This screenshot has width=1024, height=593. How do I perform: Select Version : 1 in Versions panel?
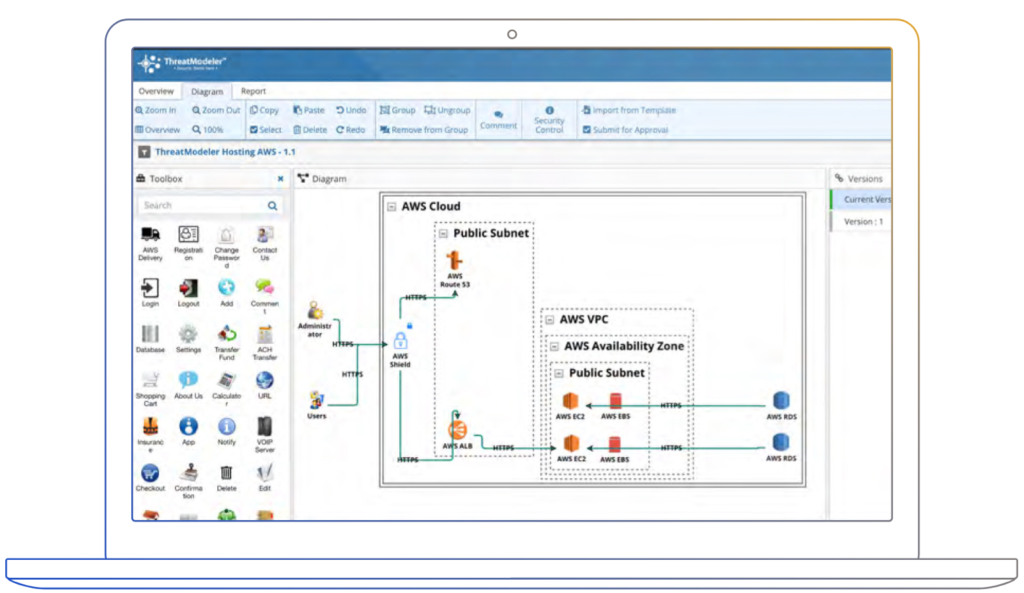(861, 222)
